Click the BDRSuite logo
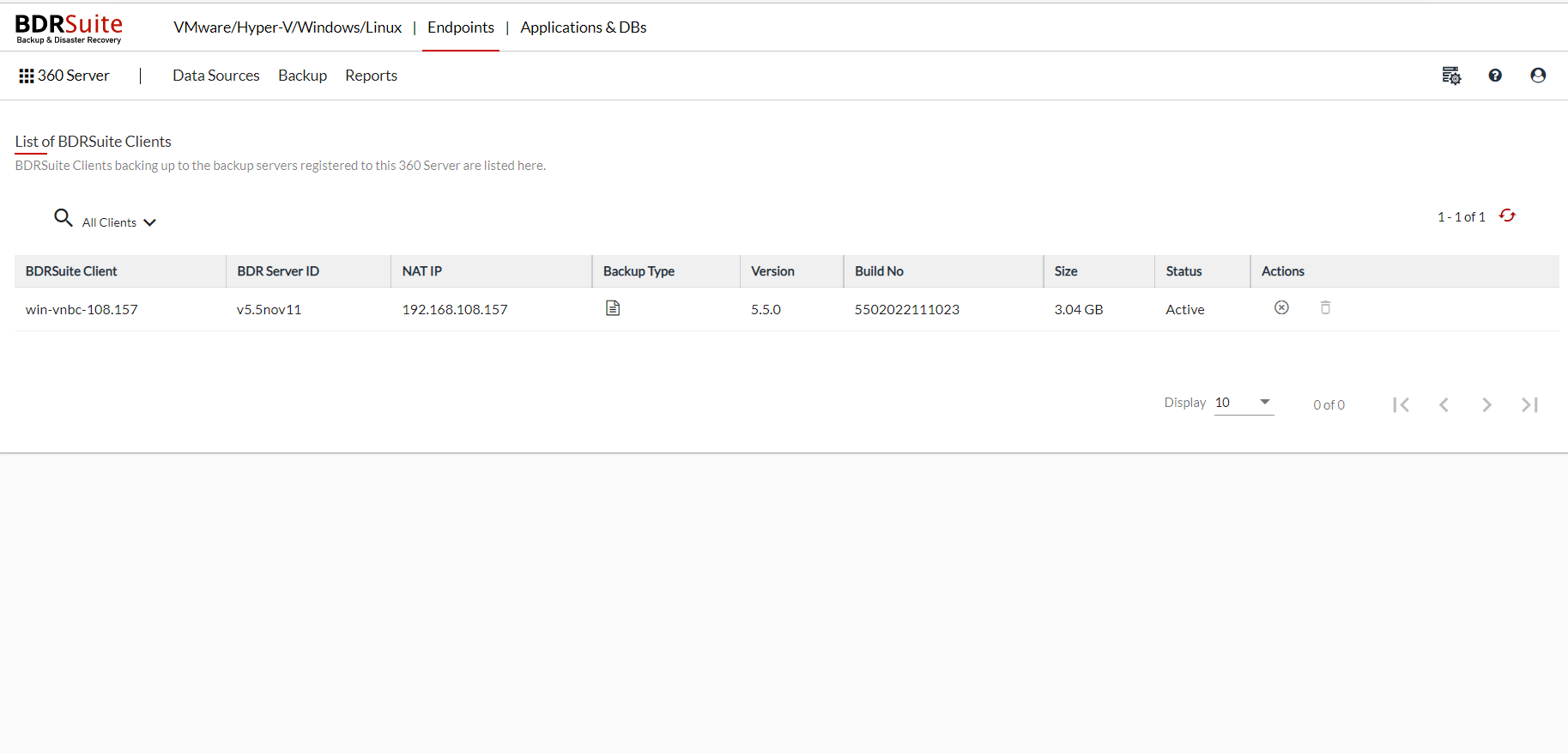 click(69, 28)
